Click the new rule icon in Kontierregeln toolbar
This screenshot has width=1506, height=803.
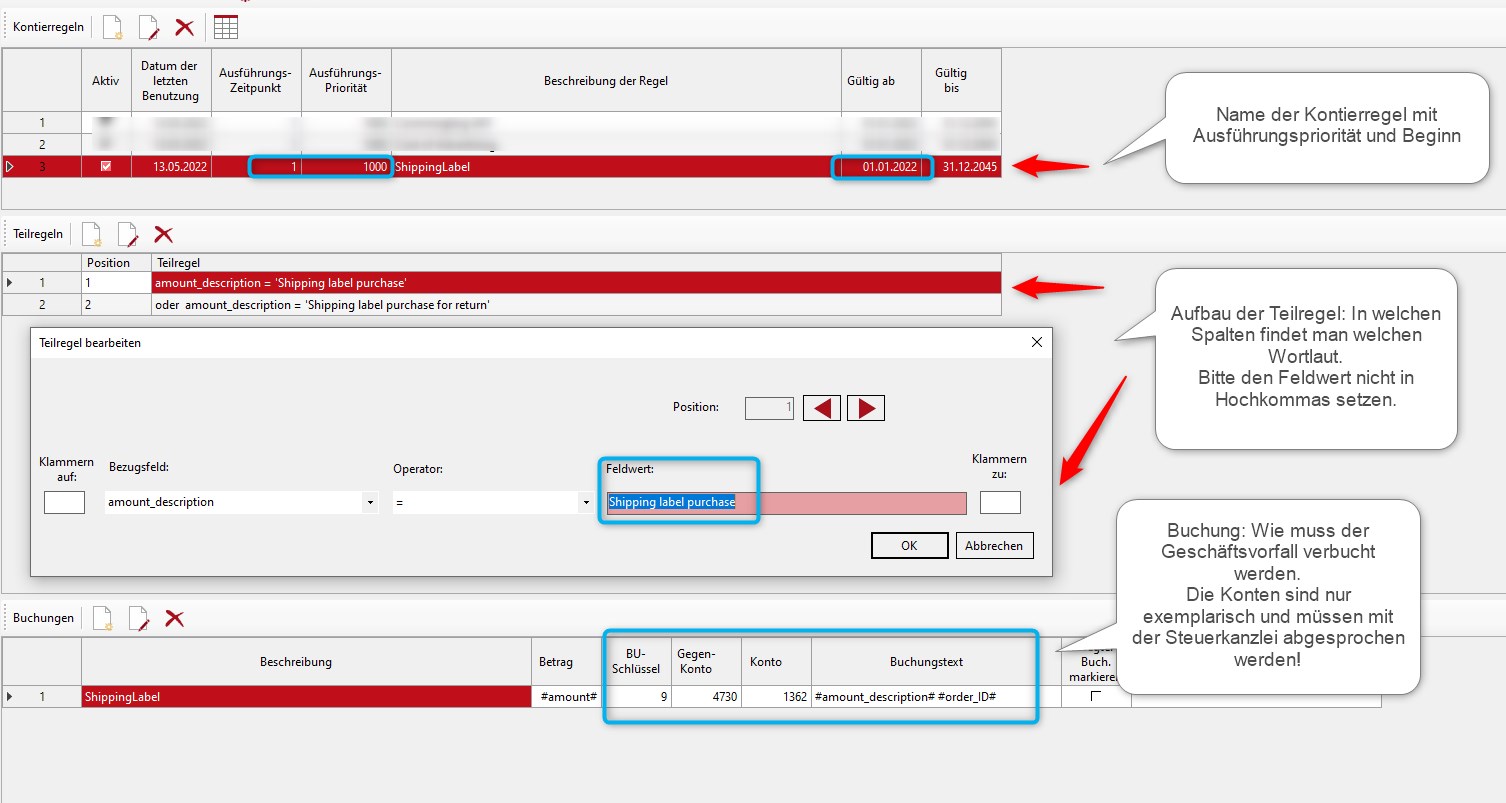(x=112, y=28)
